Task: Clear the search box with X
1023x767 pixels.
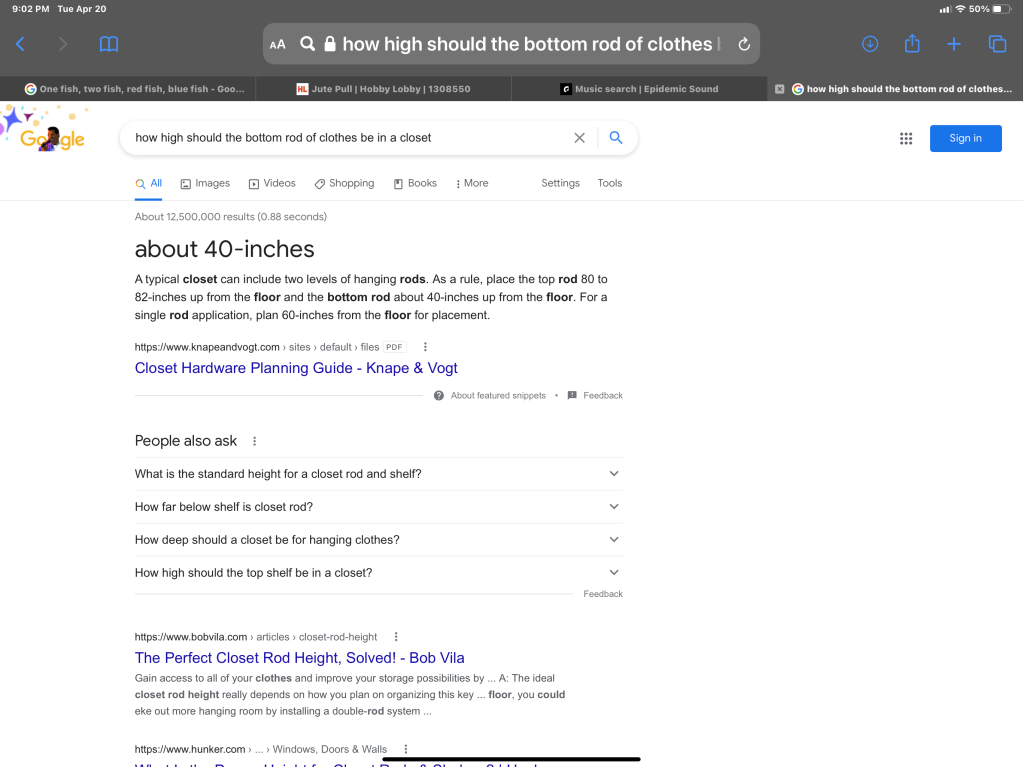Action: [579, 138]
